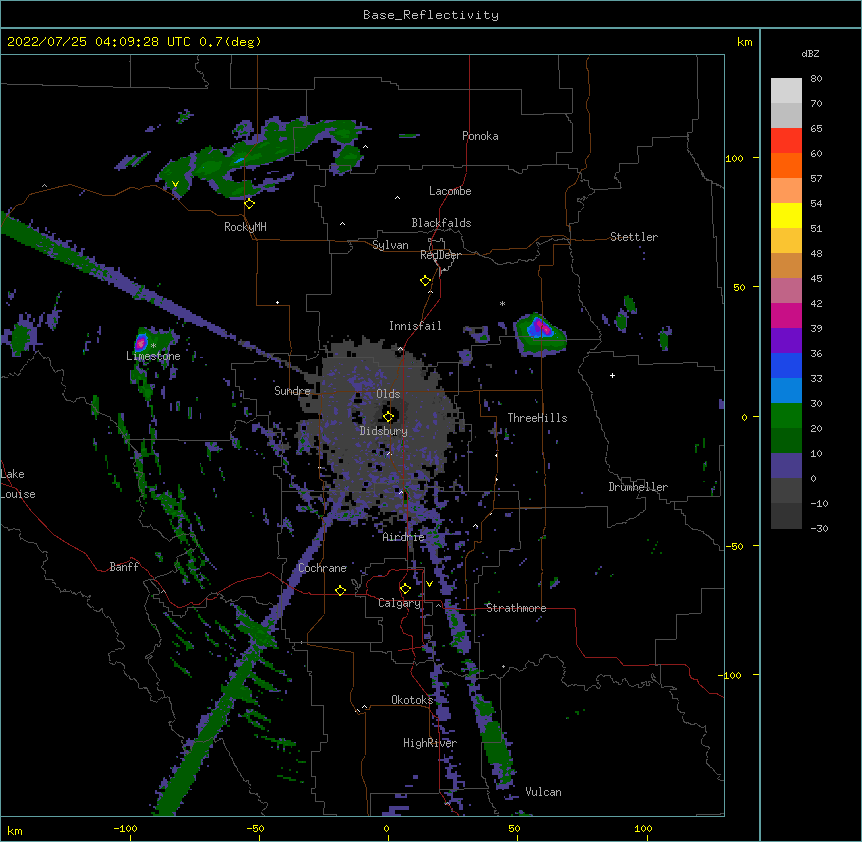Click the 80 value on the dBZ legend
The image size is (862, 842).
pyautogui.click(x=816, y=79)
